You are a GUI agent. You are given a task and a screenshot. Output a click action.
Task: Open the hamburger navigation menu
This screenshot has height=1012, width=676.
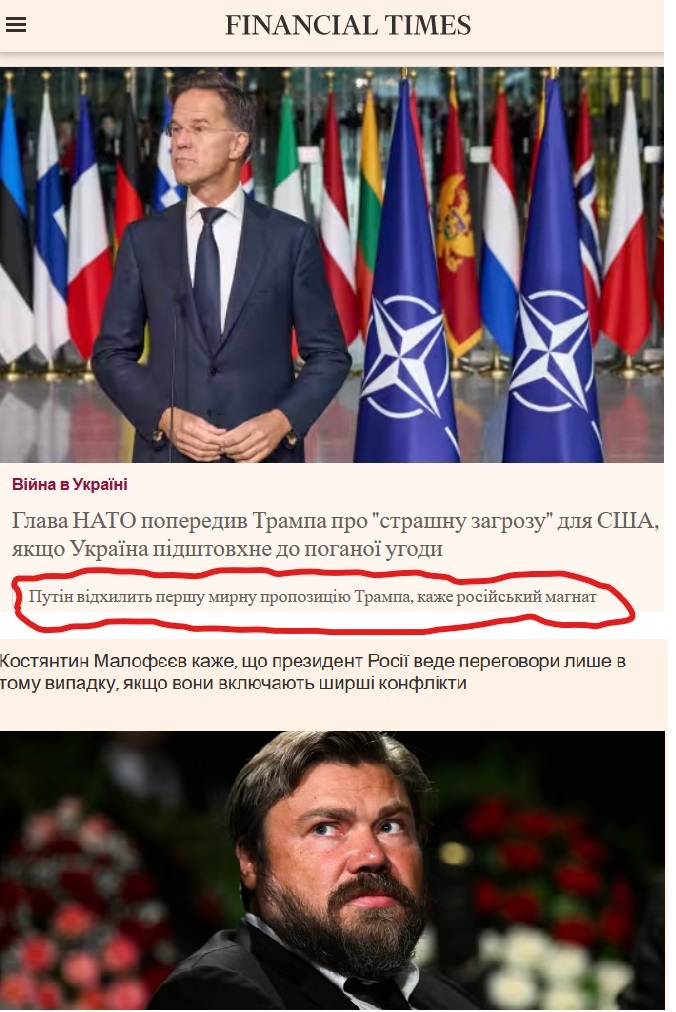pos(15,25)
